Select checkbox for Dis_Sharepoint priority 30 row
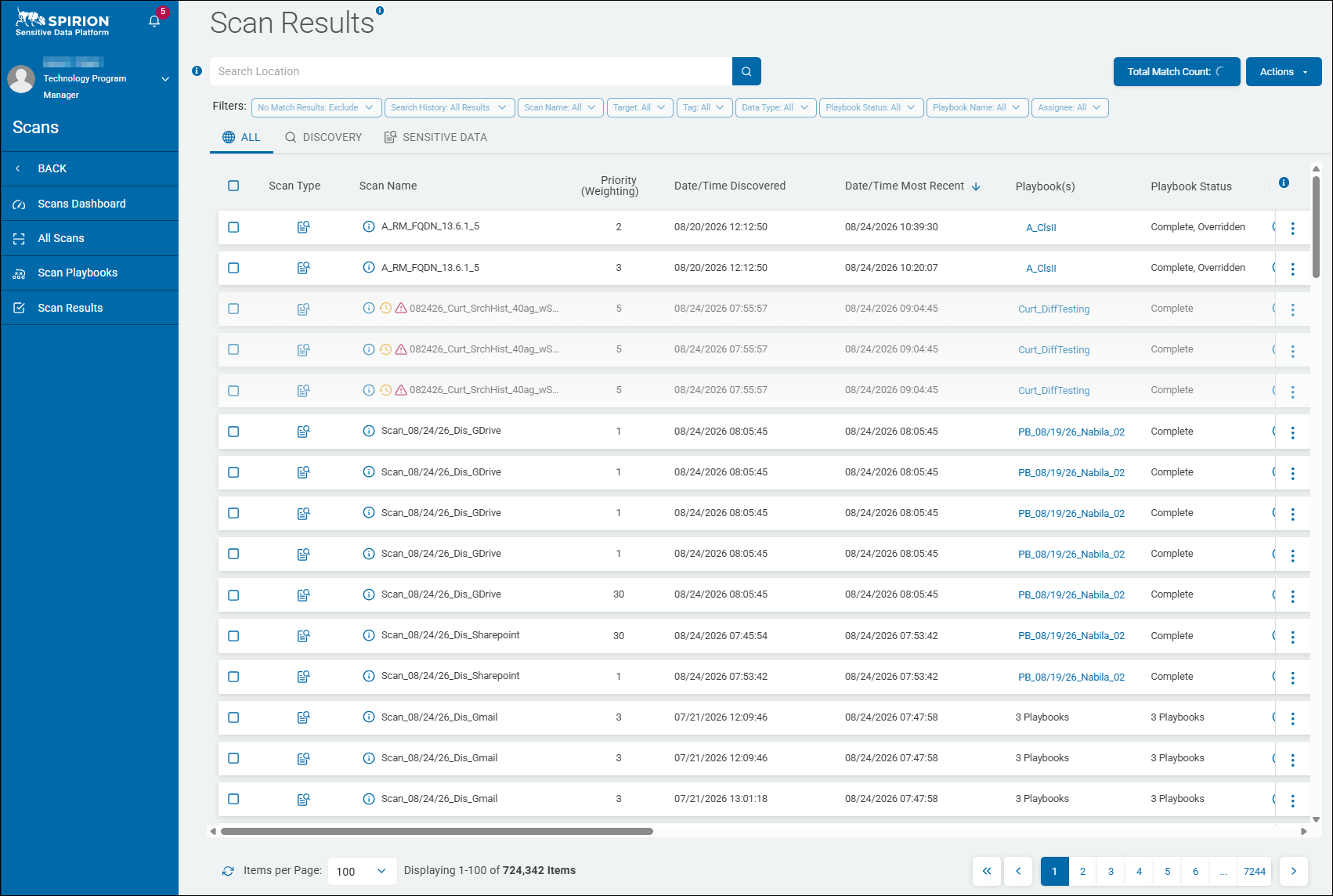 [x=233, y=636]
